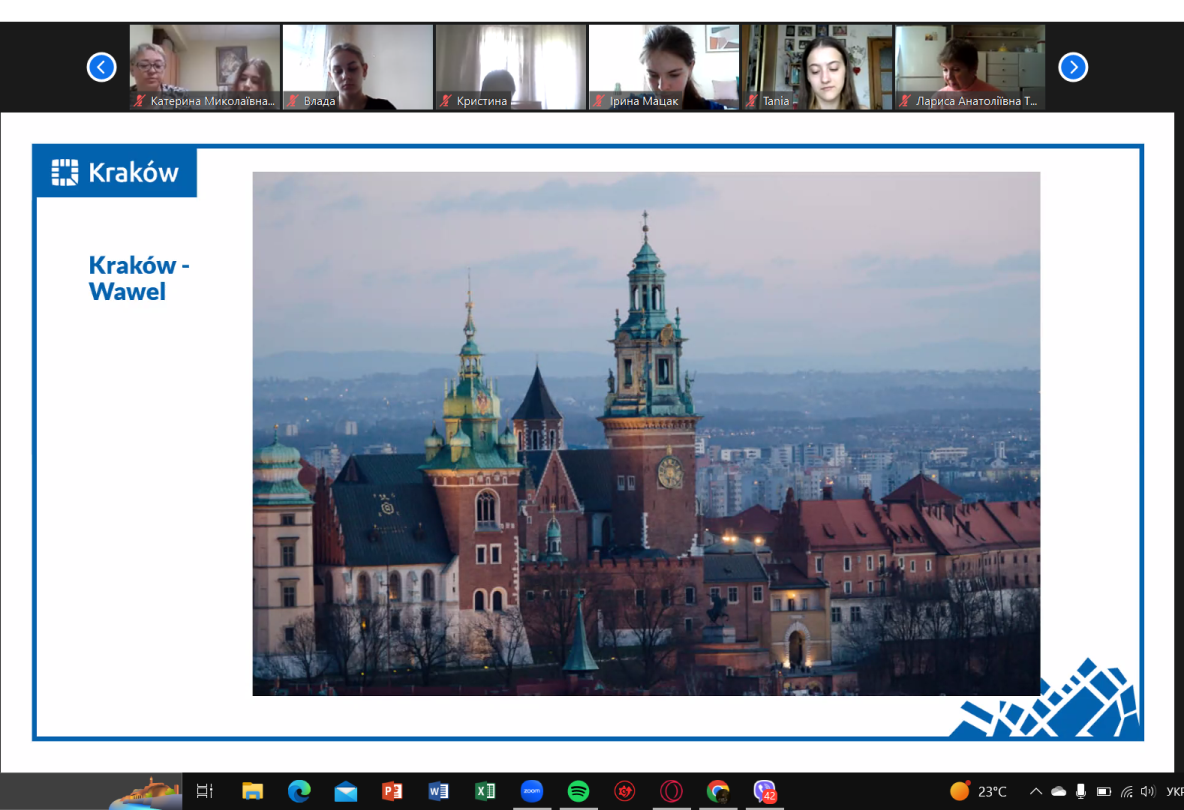Viewport: 1184px width, 810px height.
Task: Click the Kraków logo on the slide
Action: 115,172
